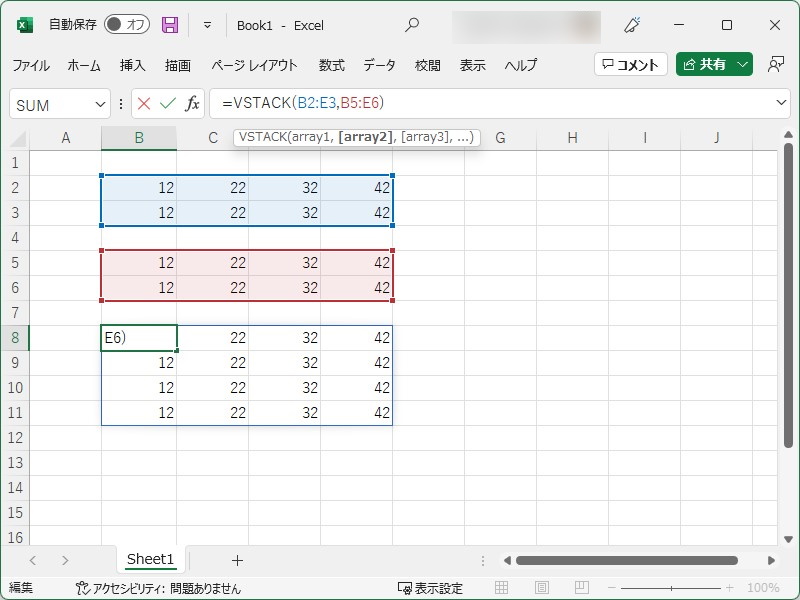Open Insert Function with the fx icon
800x600 pixels.
[192, 104]
